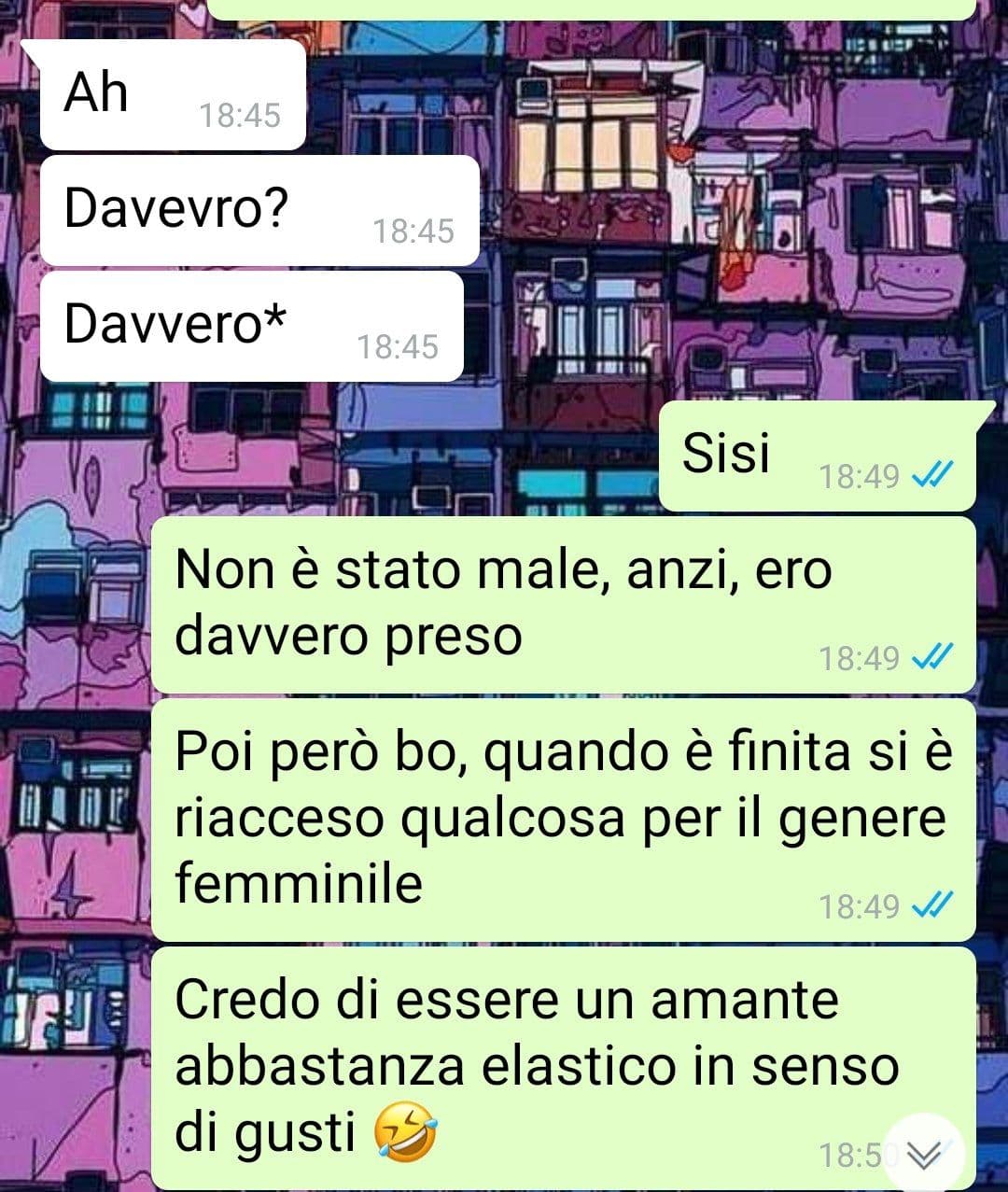Tap read checkmarks on 'genere femminile' message
Image resolution: width=1008 pixels, height=1192 pixels.
pyautogui.click(x=931, y=905)
